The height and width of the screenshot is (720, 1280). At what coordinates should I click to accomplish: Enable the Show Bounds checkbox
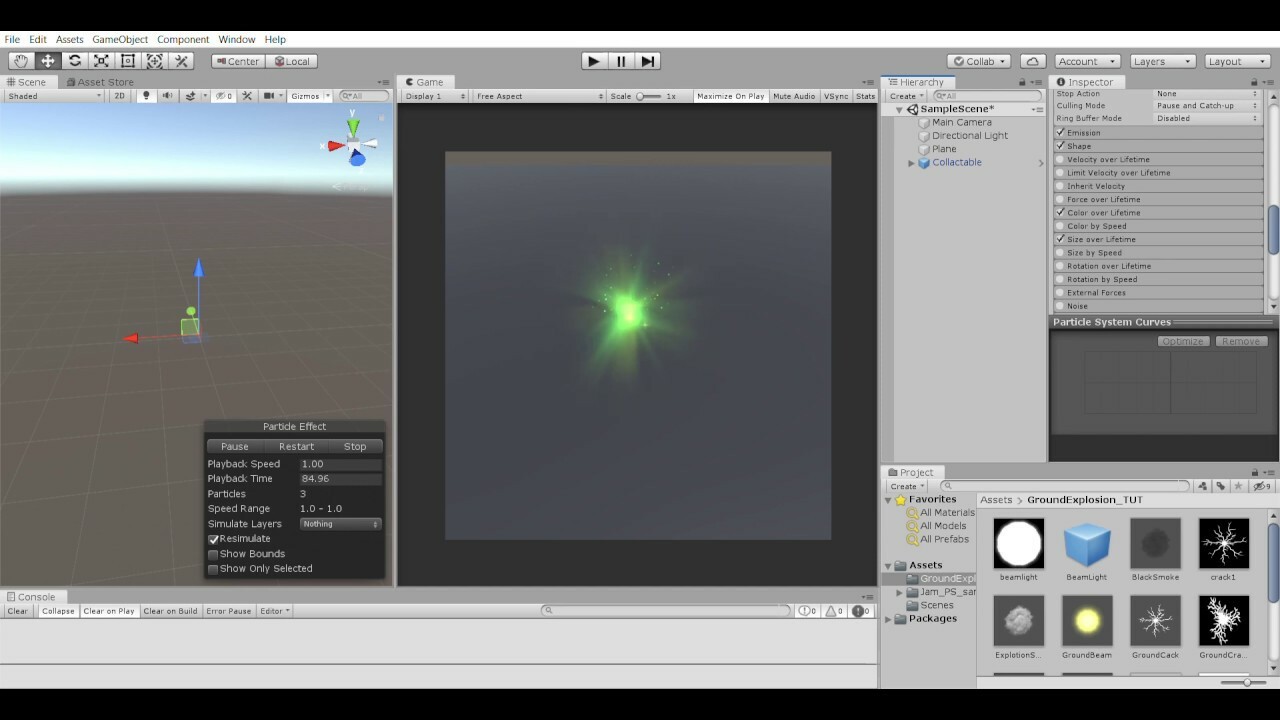(212, 553)
